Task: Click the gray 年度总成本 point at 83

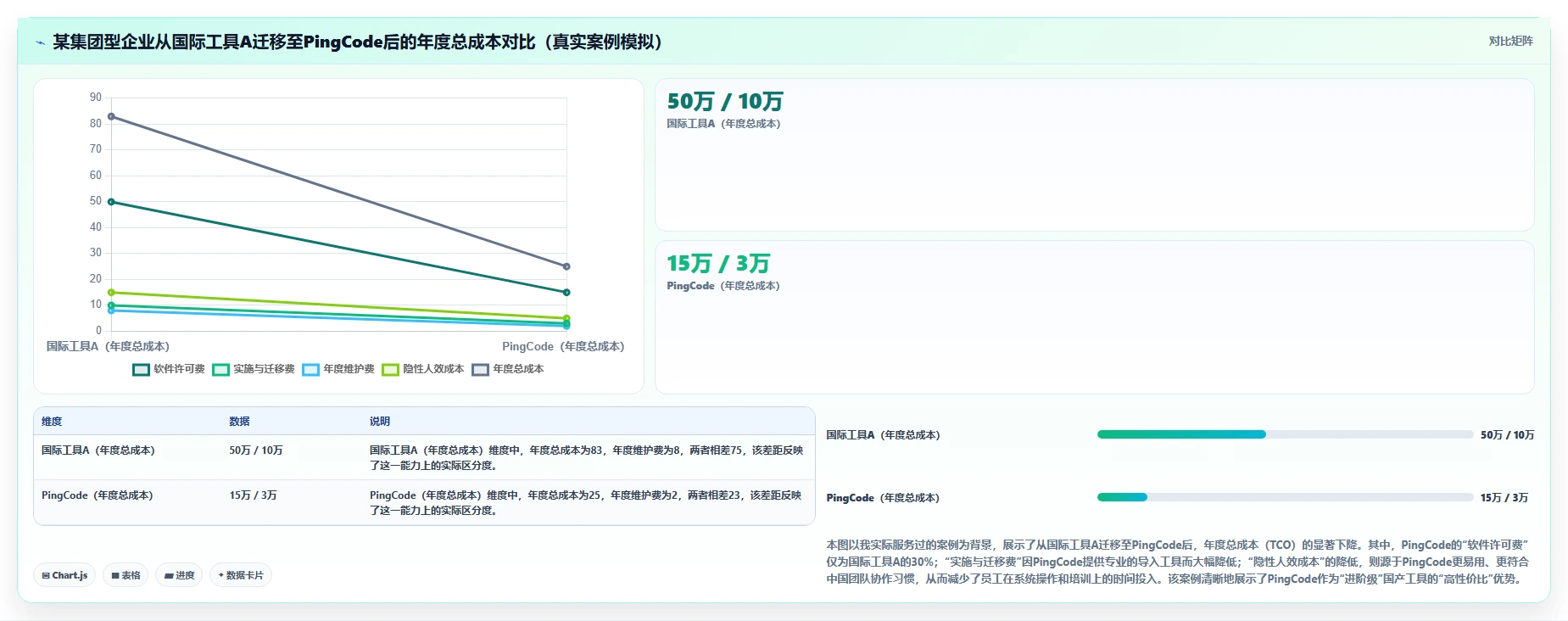Action: [x=111, y=116]
